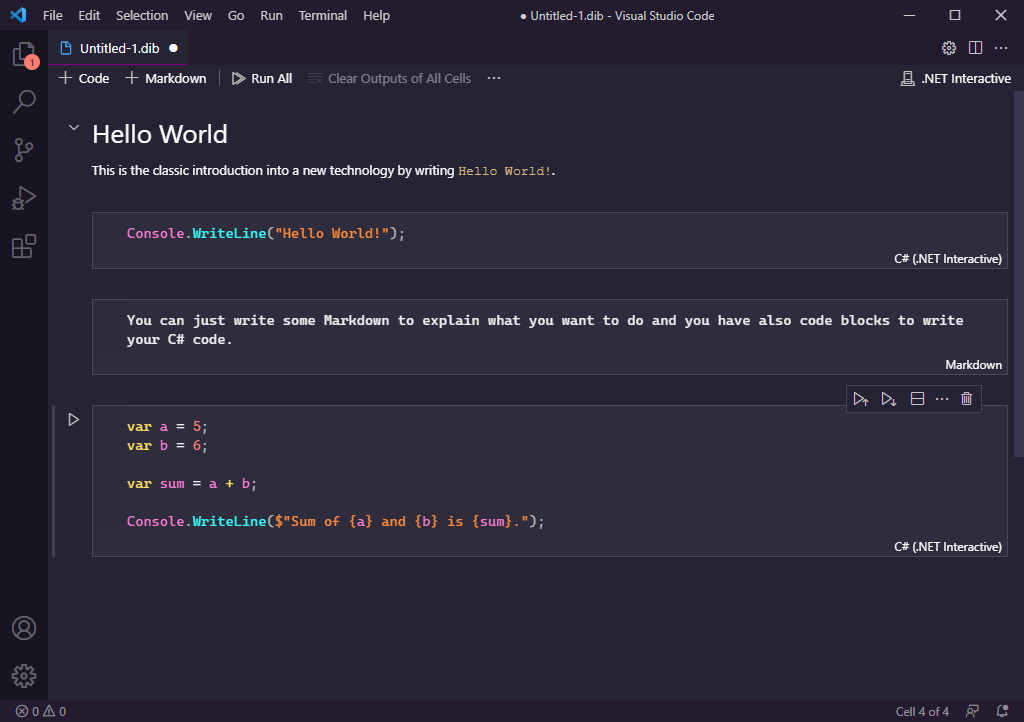The height and width of the screenshot is (722, 1024).
Task: Add a new Code cell
Action: click(84, 78)
